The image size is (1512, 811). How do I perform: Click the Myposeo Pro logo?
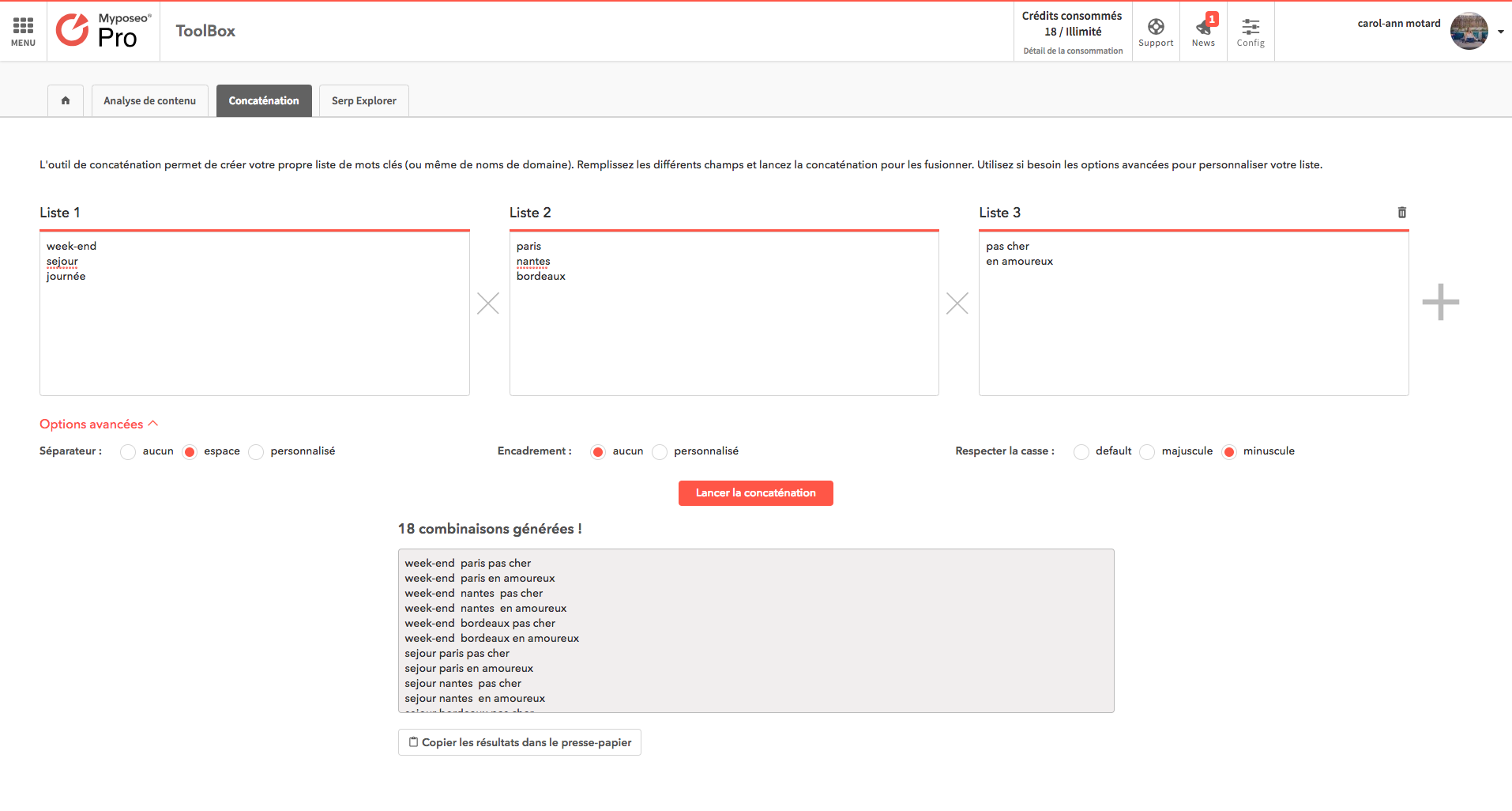103,31
